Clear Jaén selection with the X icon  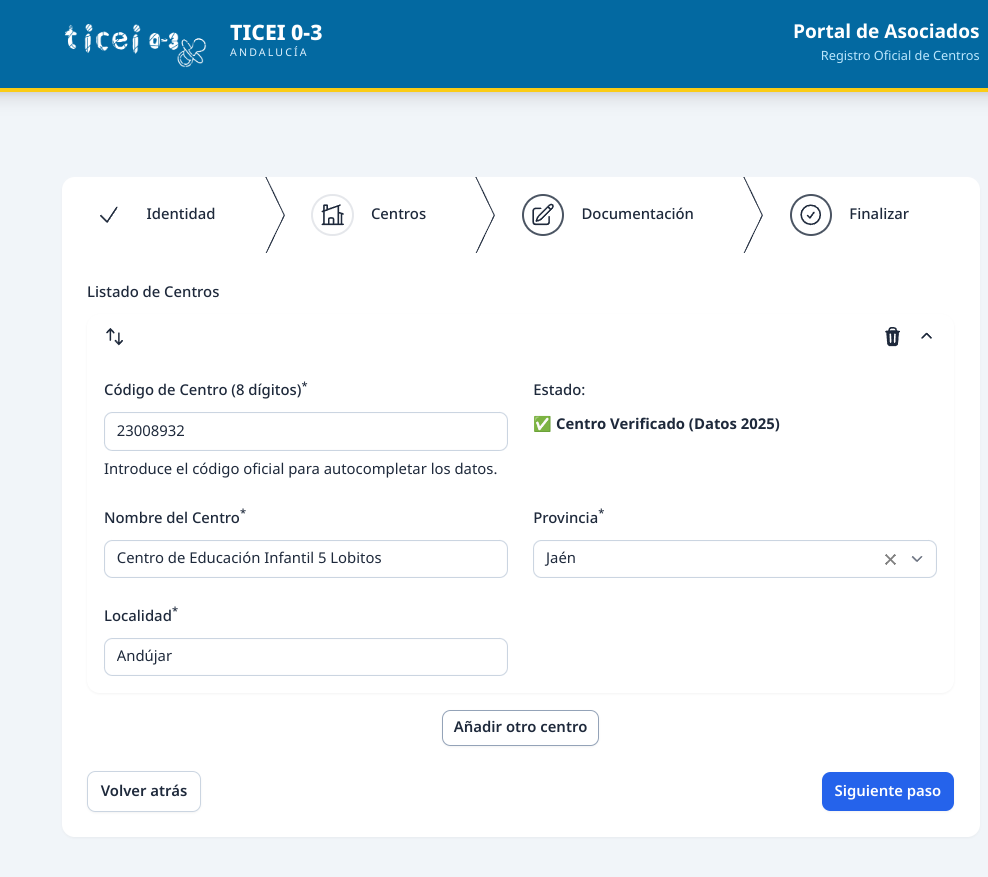tap(890, 560)
